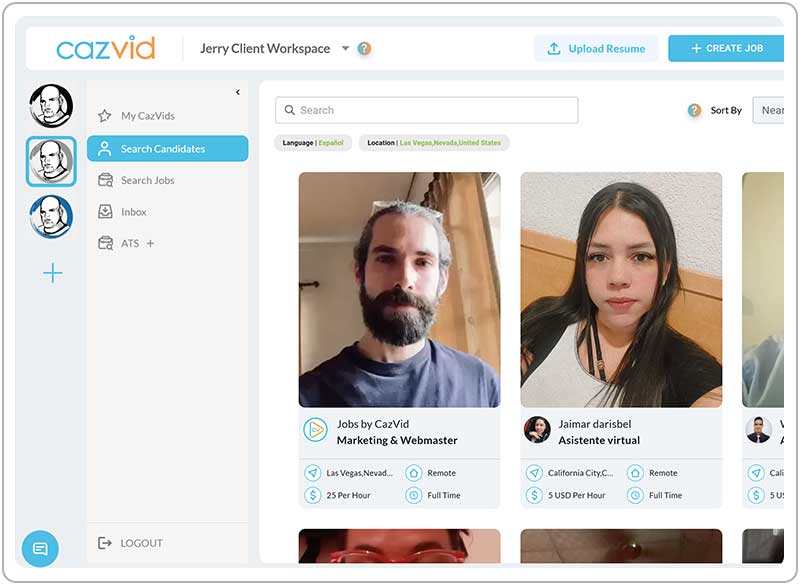Screen dimensions: 800x584
Task: Click the My CazVids star icon
Action: click(105, 116)
